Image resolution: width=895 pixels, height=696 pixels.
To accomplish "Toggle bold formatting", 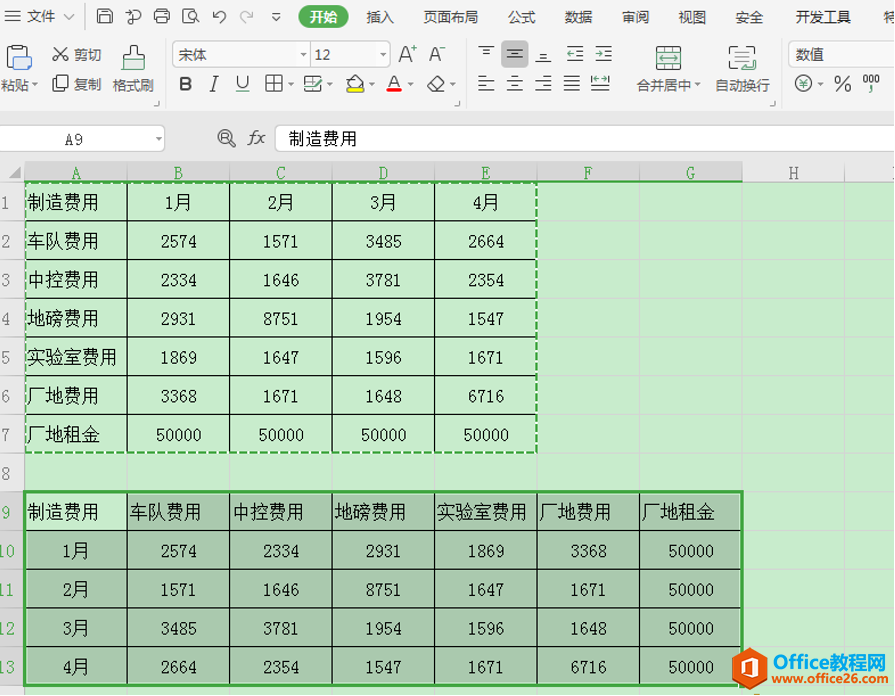I will coord(186,84).
